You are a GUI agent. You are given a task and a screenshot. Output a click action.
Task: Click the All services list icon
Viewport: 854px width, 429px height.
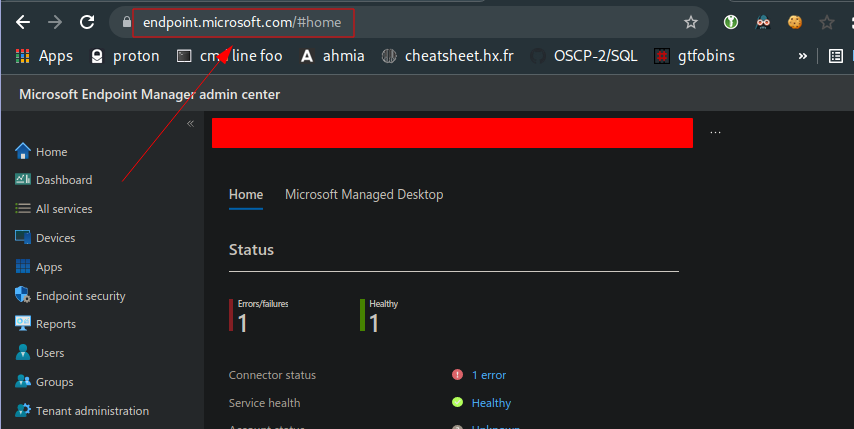tap(23, 208)
